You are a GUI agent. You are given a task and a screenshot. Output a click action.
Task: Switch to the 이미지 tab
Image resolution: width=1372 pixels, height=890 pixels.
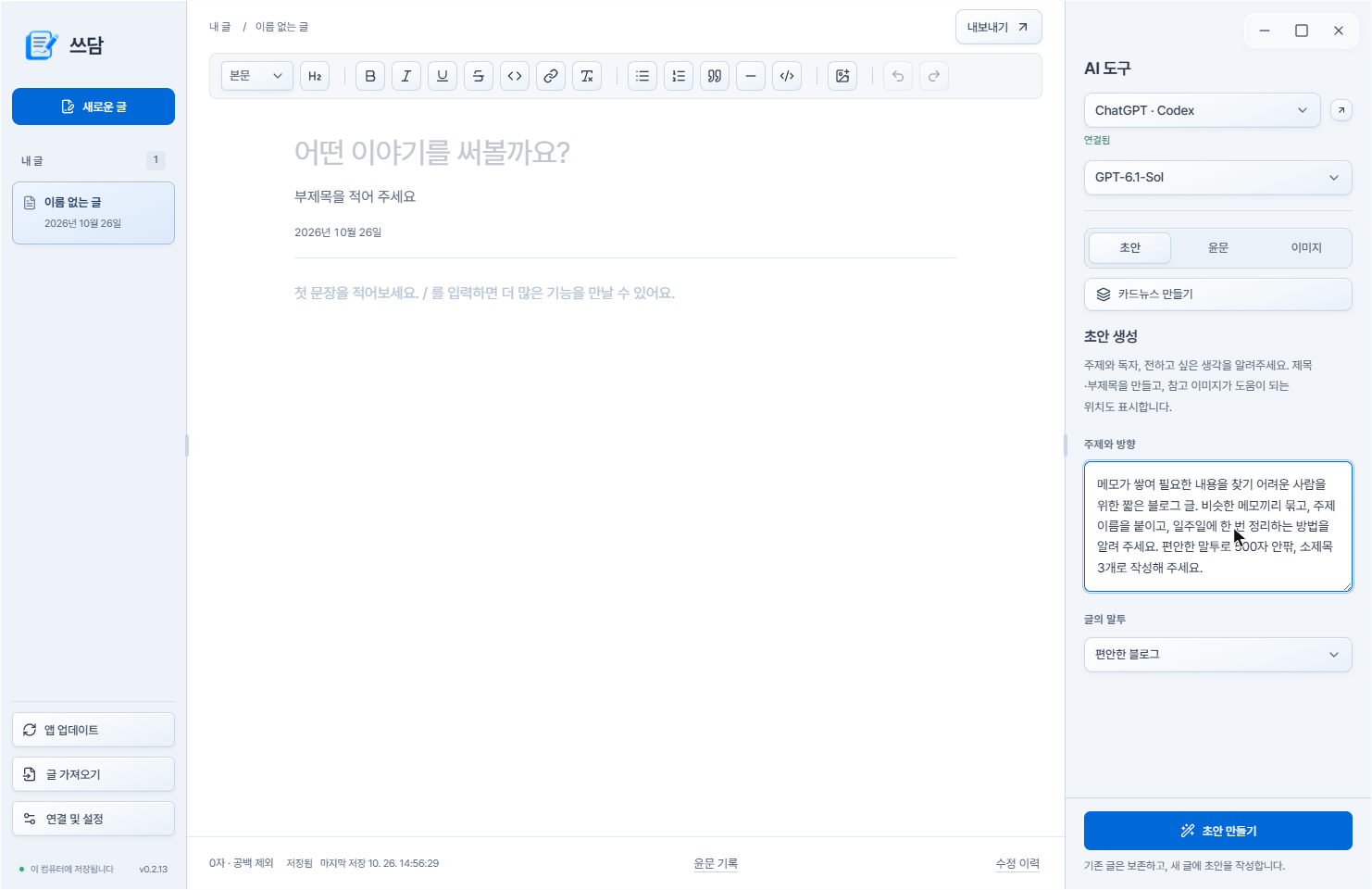[x=1306, y=248]
